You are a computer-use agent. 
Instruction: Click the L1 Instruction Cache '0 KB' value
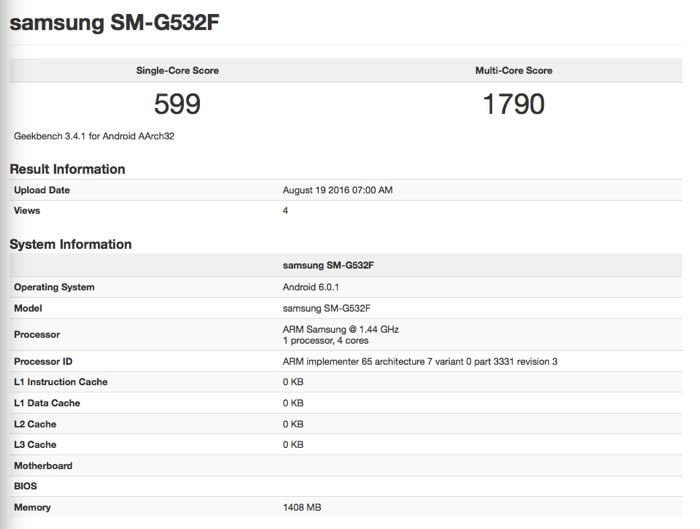click(x=293, y=382)
